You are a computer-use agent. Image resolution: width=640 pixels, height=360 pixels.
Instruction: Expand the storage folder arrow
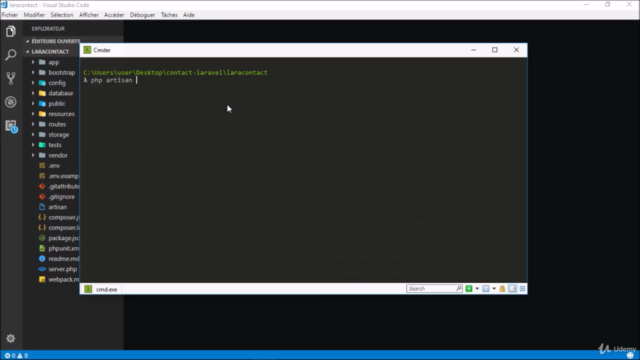[x=33, y=134]
